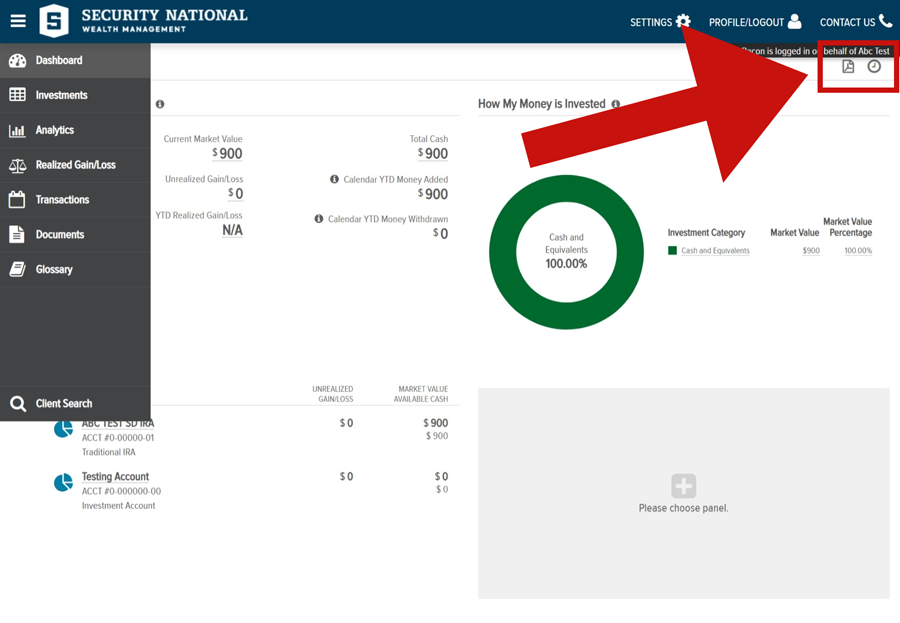Open pie chart icon for Testing Account
Screen dimensions: 900x623
click(x=63, y=482)
